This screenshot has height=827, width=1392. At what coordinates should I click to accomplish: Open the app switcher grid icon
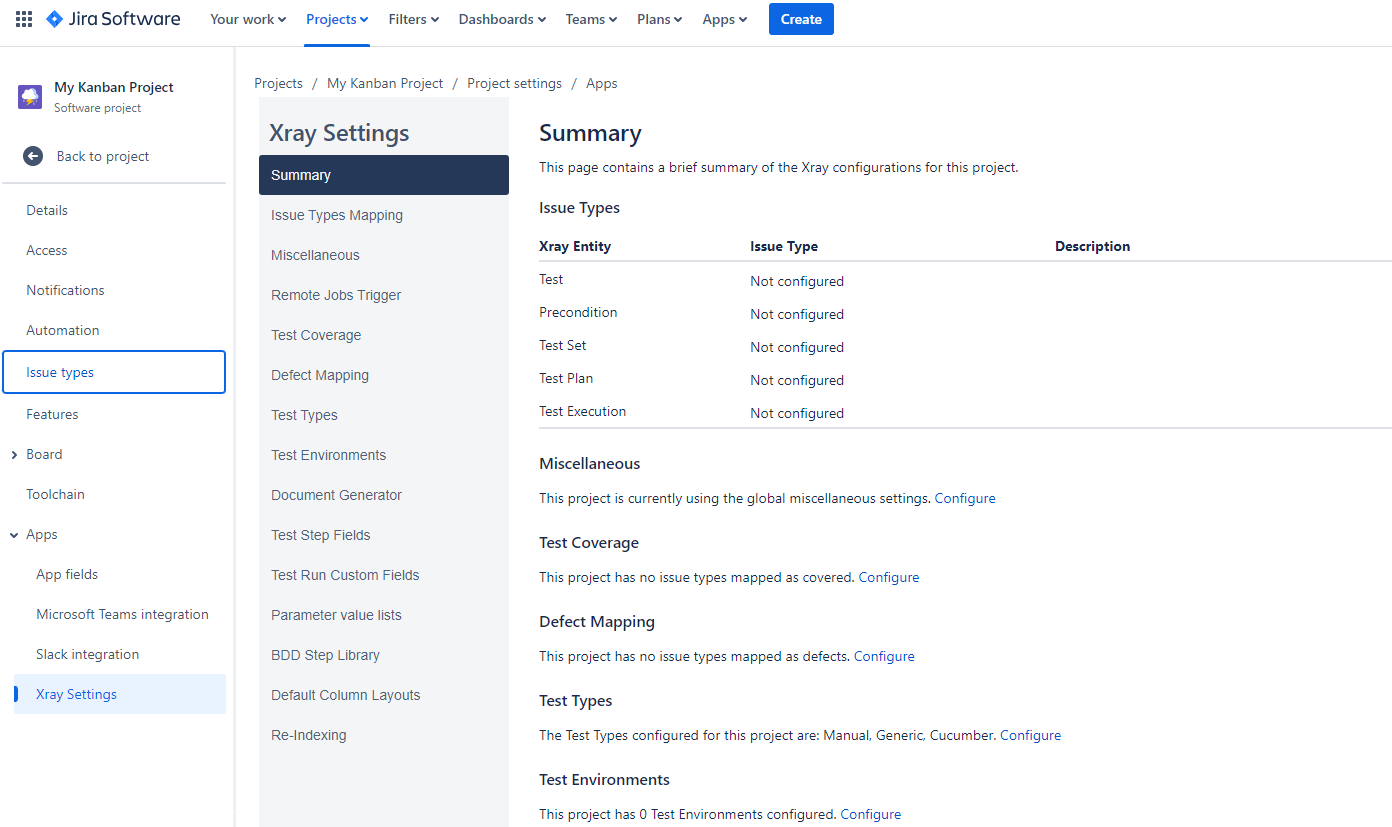[x=24, y=19]
